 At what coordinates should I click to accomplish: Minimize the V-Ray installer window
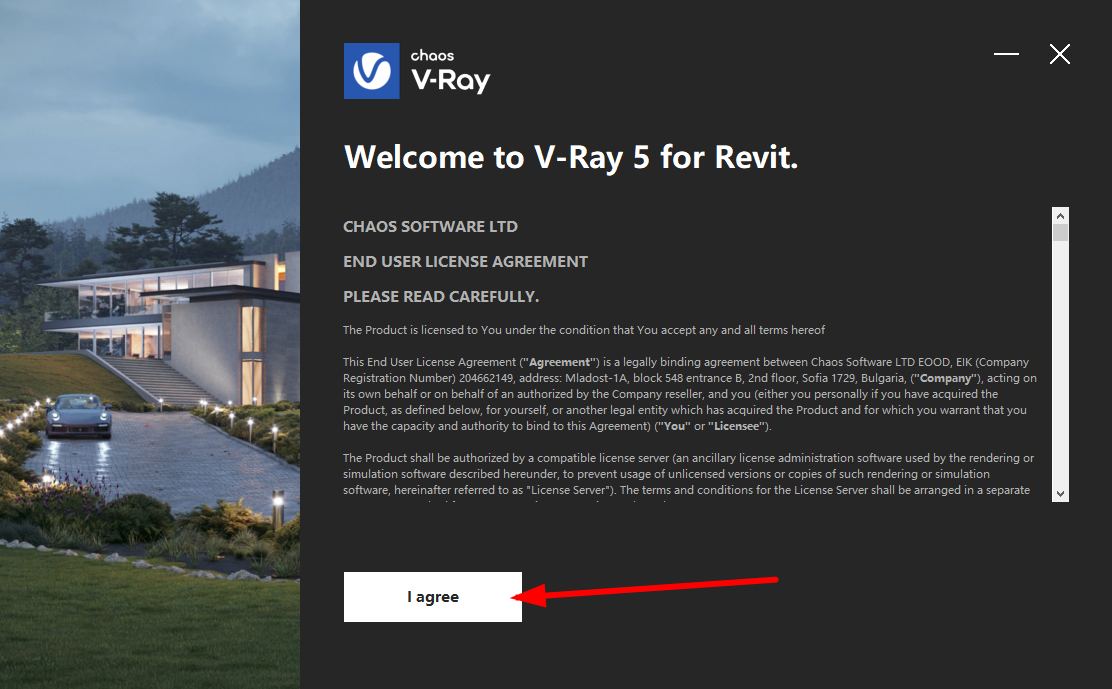pyautogui.click(x=1006, y=54)
